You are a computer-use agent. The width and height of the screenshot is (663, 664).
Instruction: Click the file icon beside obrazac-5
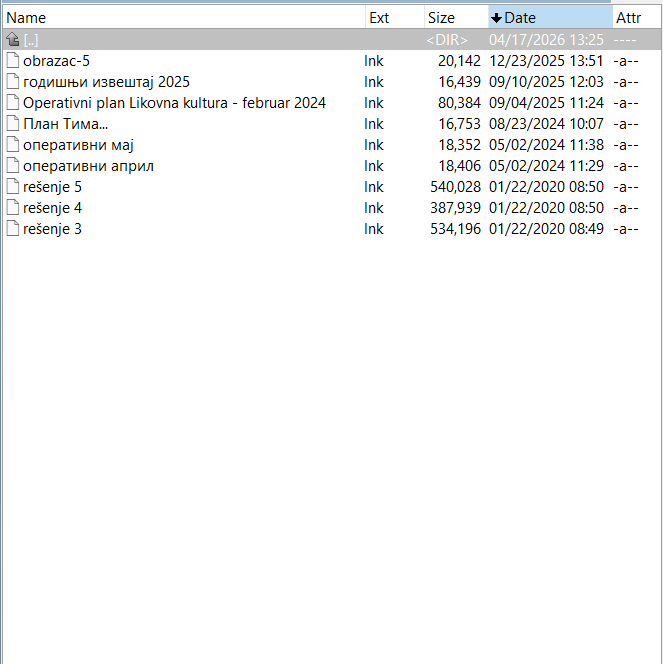pyautogui.click(x=13, y=60)
